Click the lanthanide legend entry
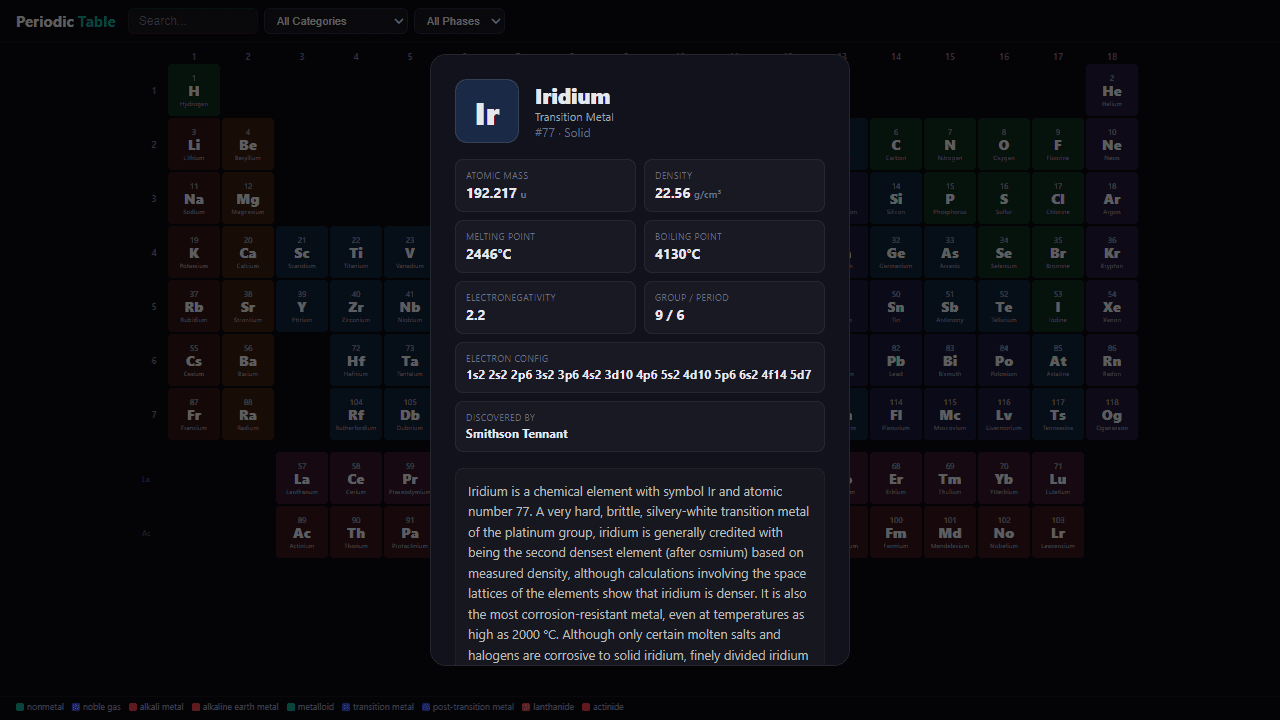Image resolution: width=1280 pixels, height=720 pixels. pos(548,707)
